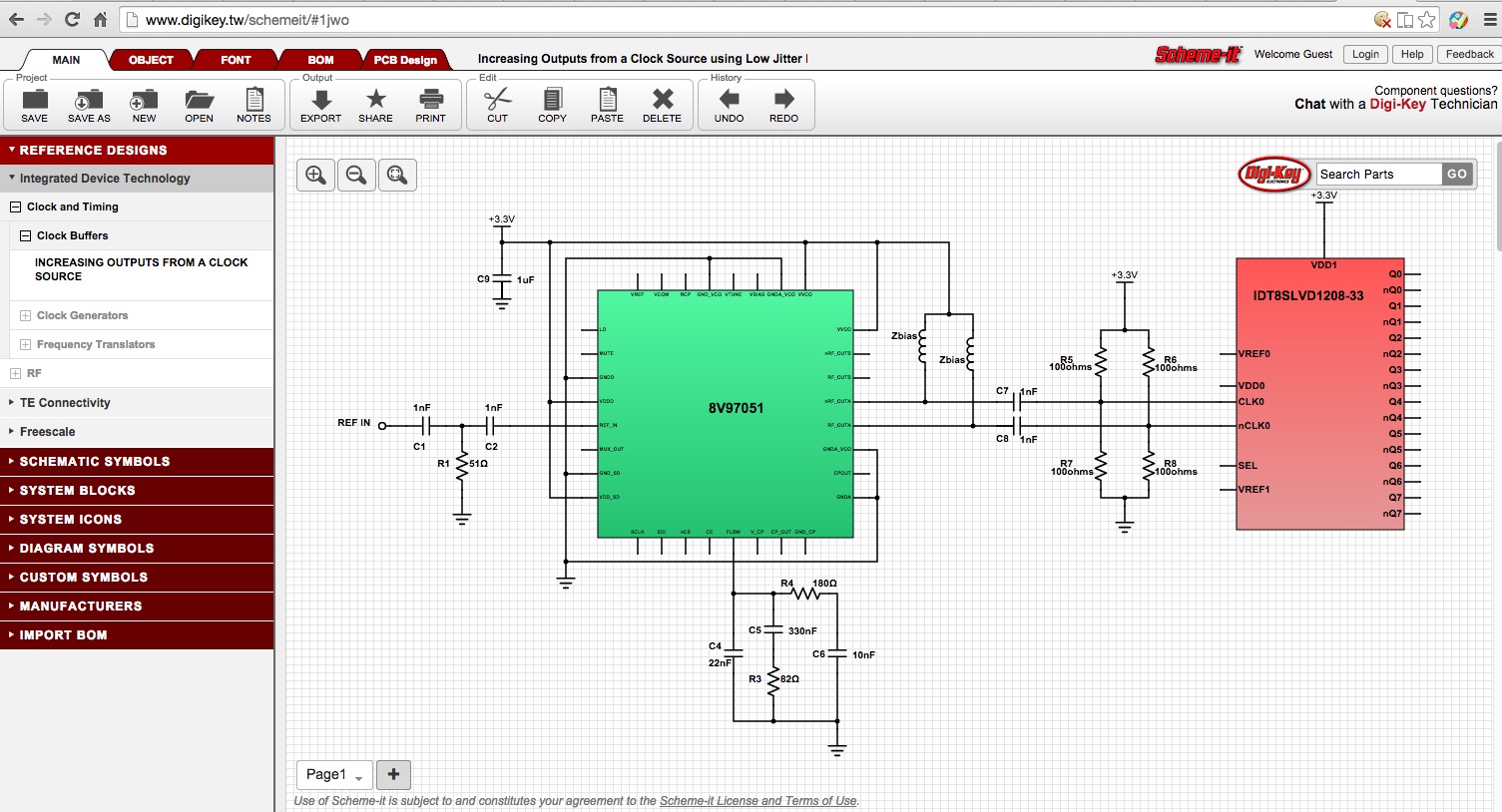Select the 8V97051 chip on canvas
Screen dimensions: 1502x812
click(726, 414)
